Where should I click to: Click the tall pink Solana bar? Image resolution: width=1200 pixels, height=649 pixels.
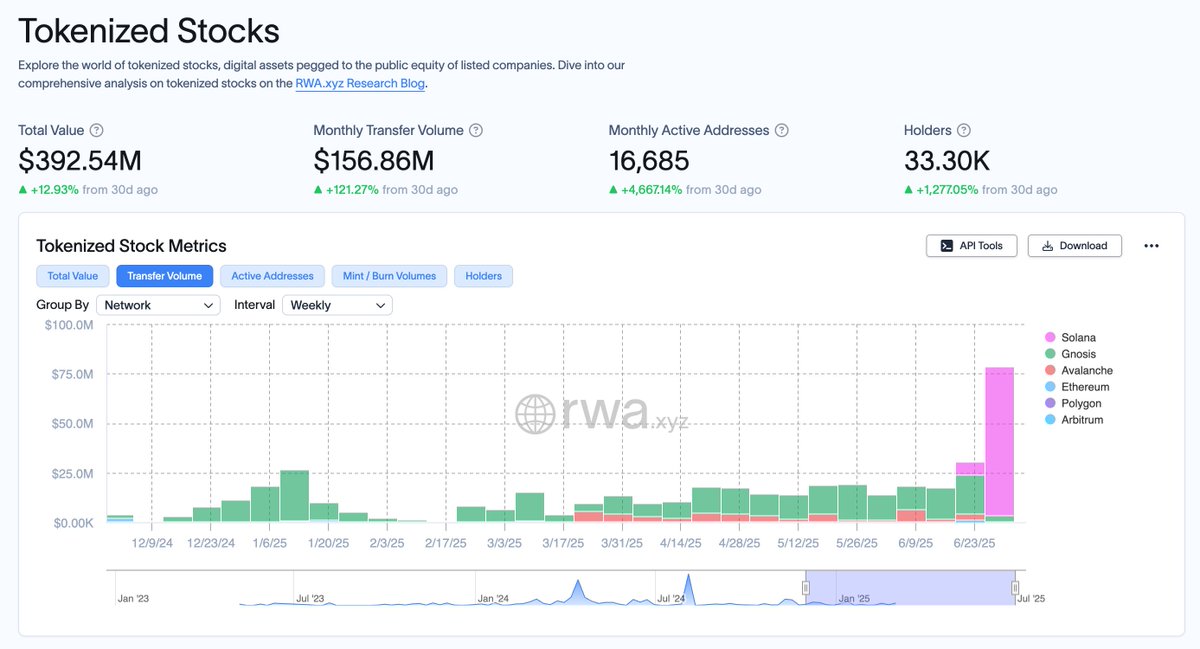(x=1000, y=441)
